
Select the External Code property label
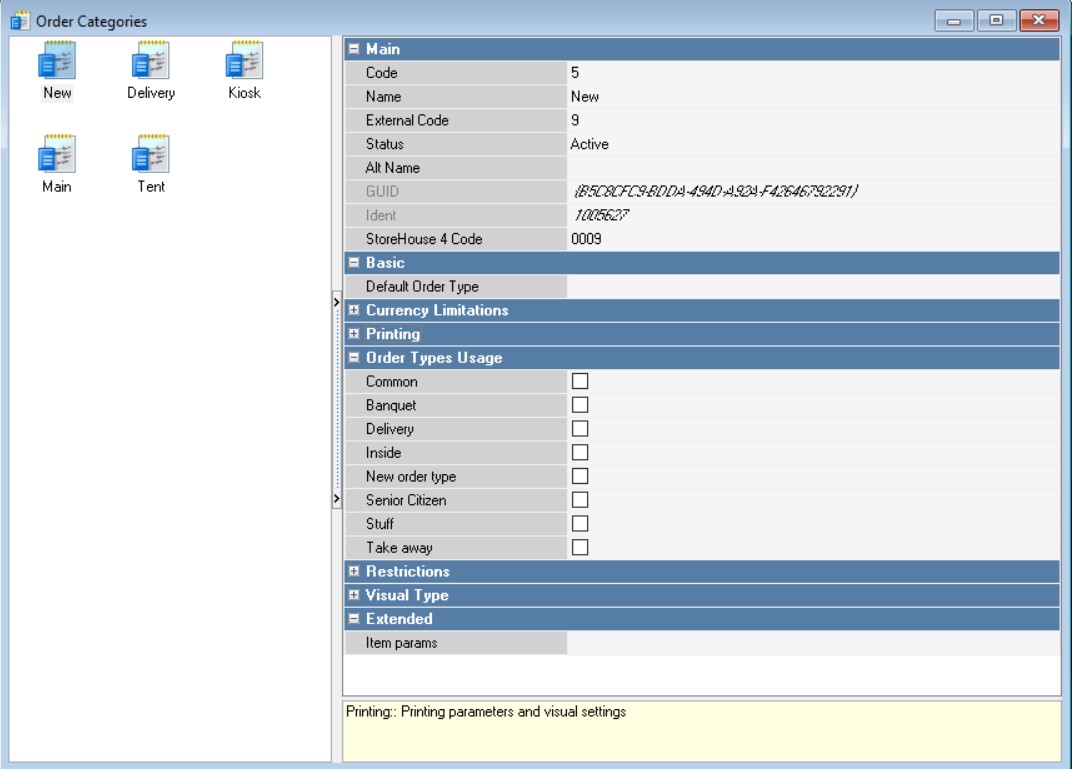(x=407, y=120)
